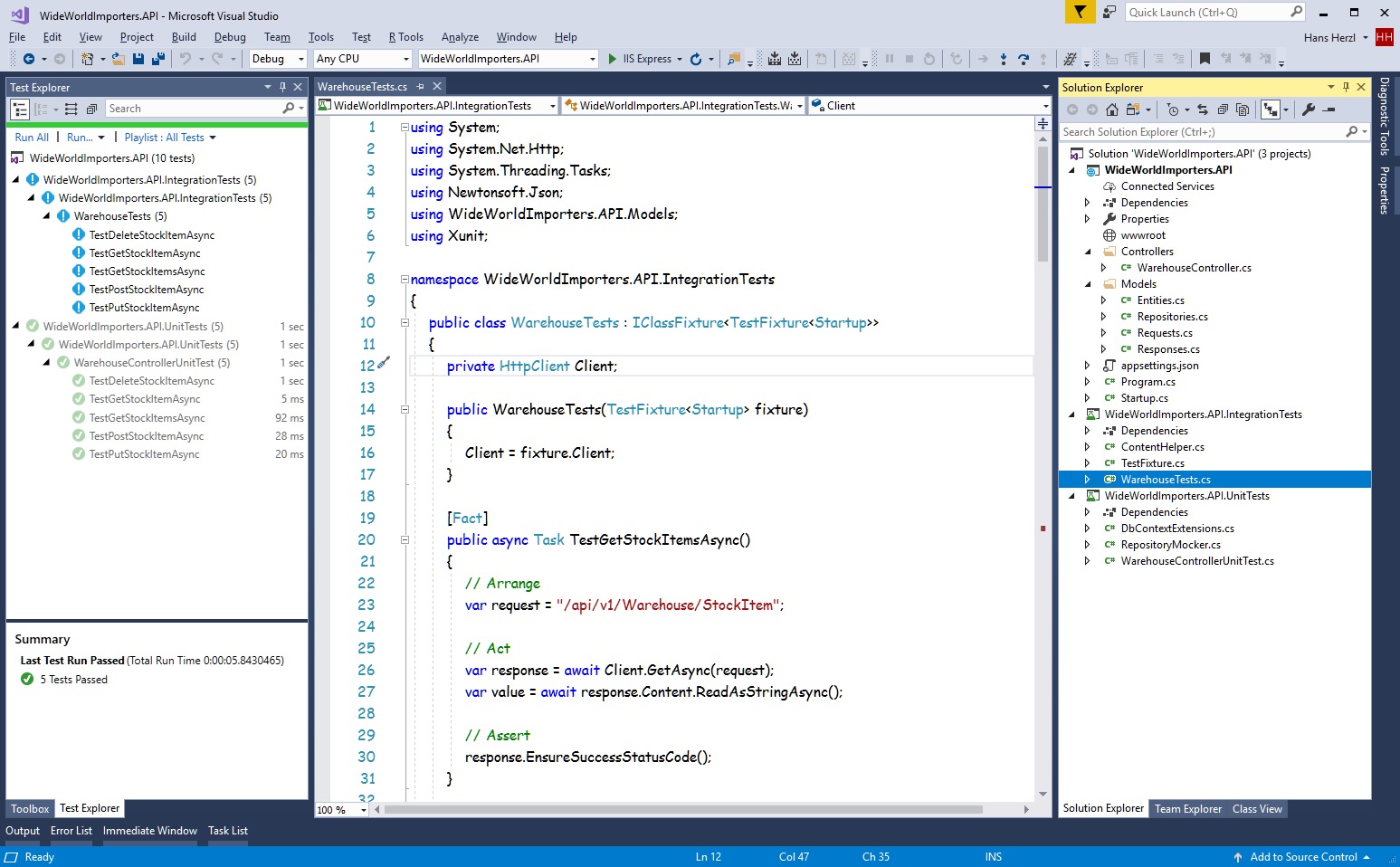This screenshot has height=867, width=1400.
Task: Toggle auto-hide pin on Test Explorer panel
Action: click(282, 87)
